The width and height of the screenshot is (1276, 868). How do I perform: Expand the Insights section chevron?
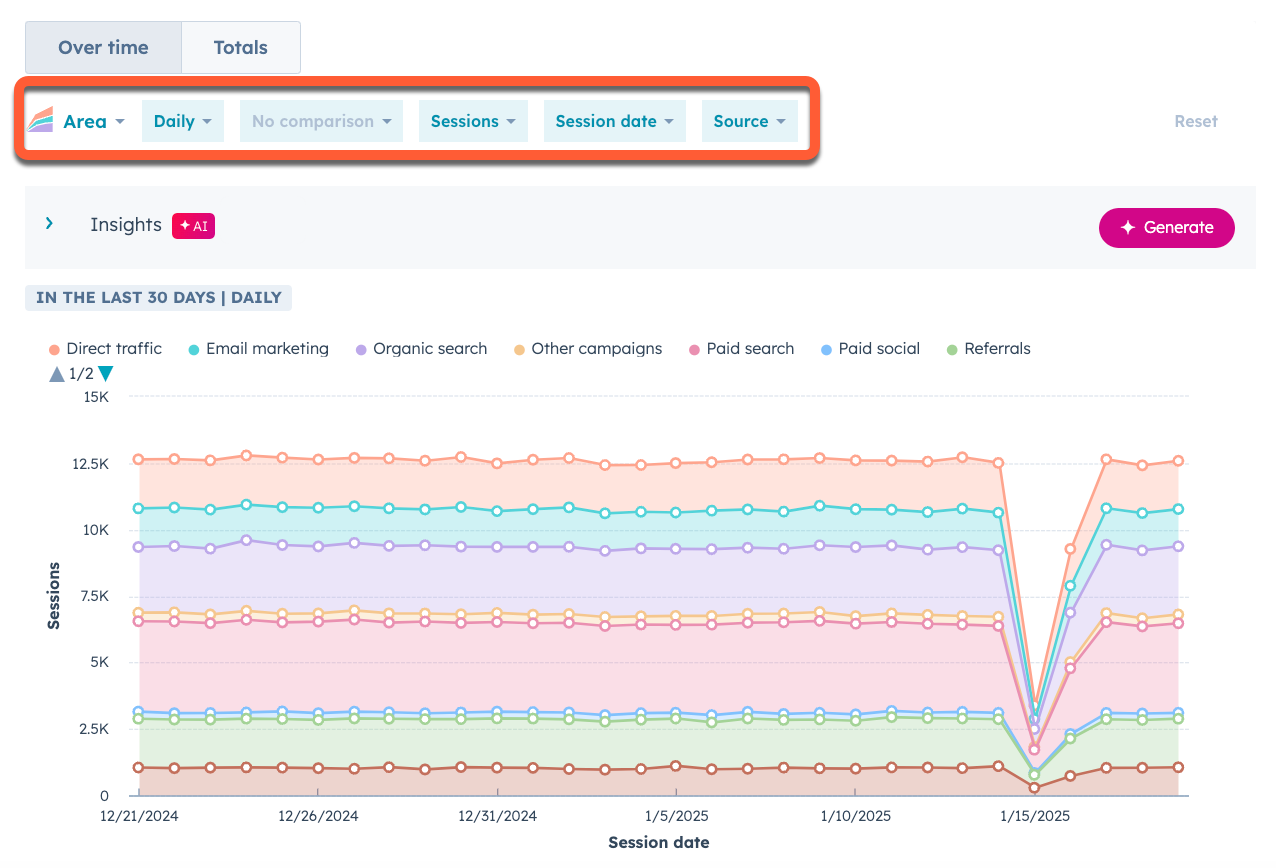pyautogui.click(x=49, y=224)
